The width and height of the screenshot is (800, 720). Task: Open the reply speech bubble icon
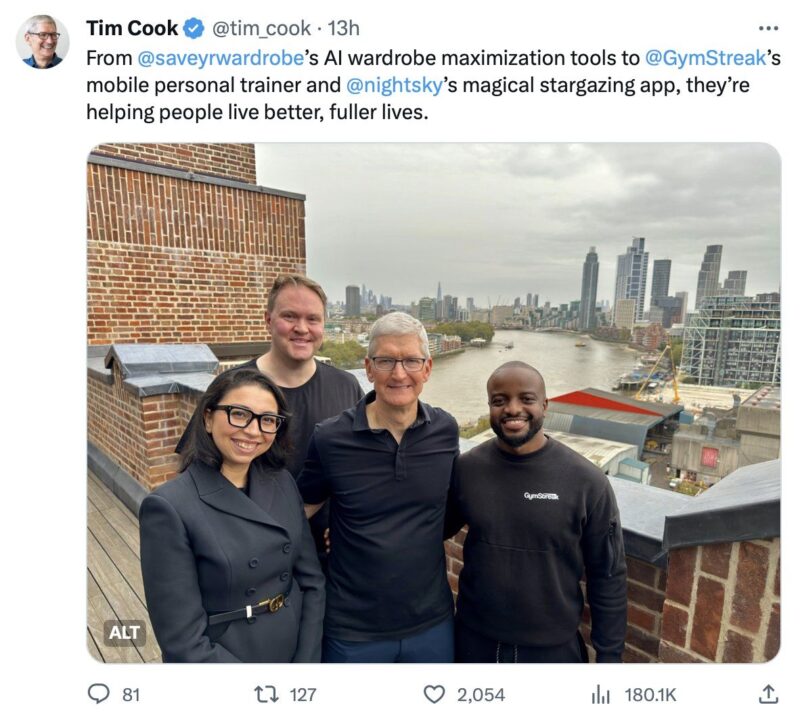(x=98, y=694)
